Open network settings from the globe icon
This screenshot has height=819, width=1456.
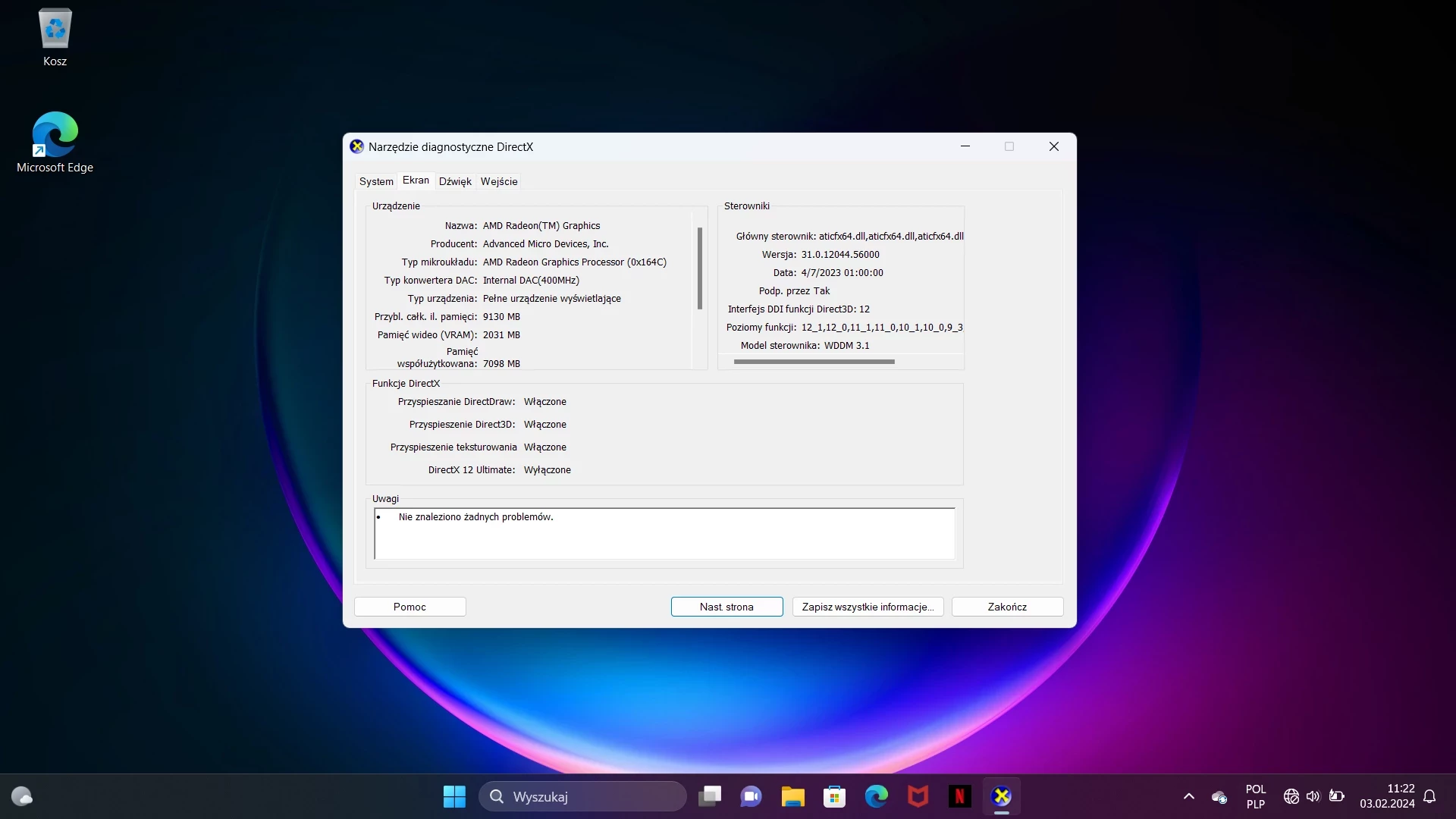tap(1291, 796)
